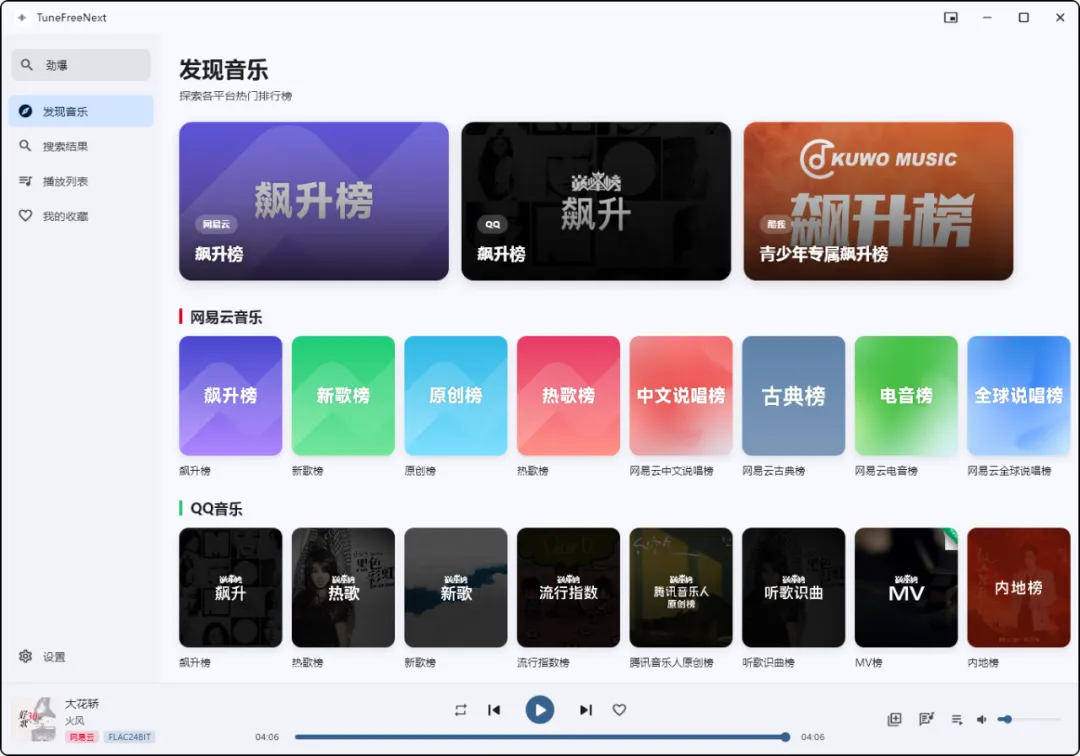
Task: Open the 听歌识曲 chart cover
Action: coord(793,587)
